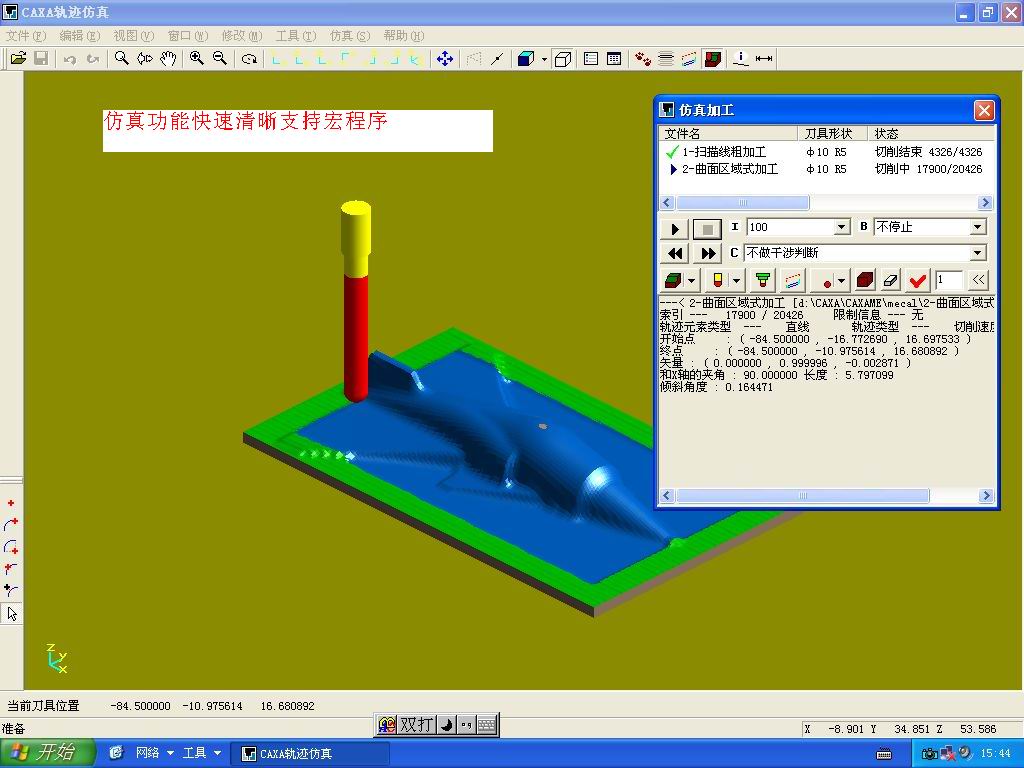Screen dimensions: 1024x768
Task: Click the Save floppy disk icon
Action: pyautogui.click(x=41, y=59)
